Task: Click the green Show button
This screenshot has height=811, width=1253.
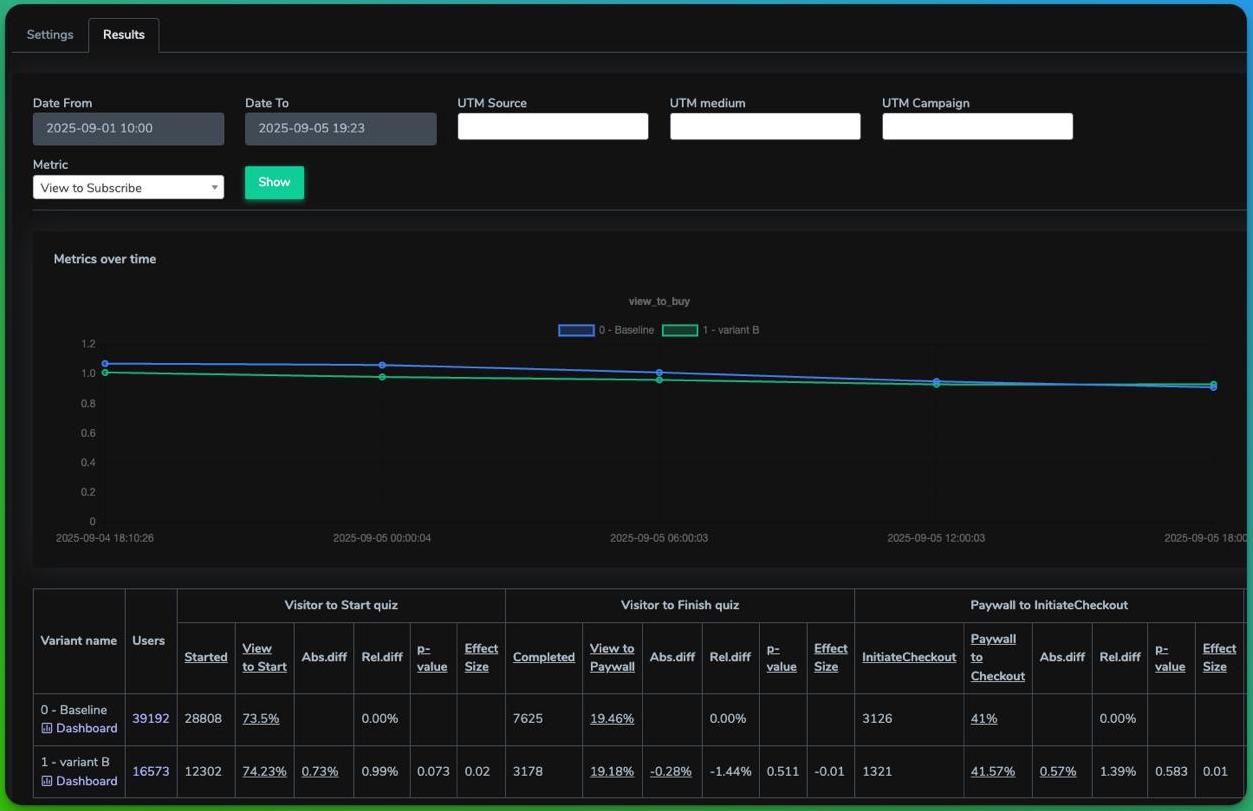Action: 274,182
